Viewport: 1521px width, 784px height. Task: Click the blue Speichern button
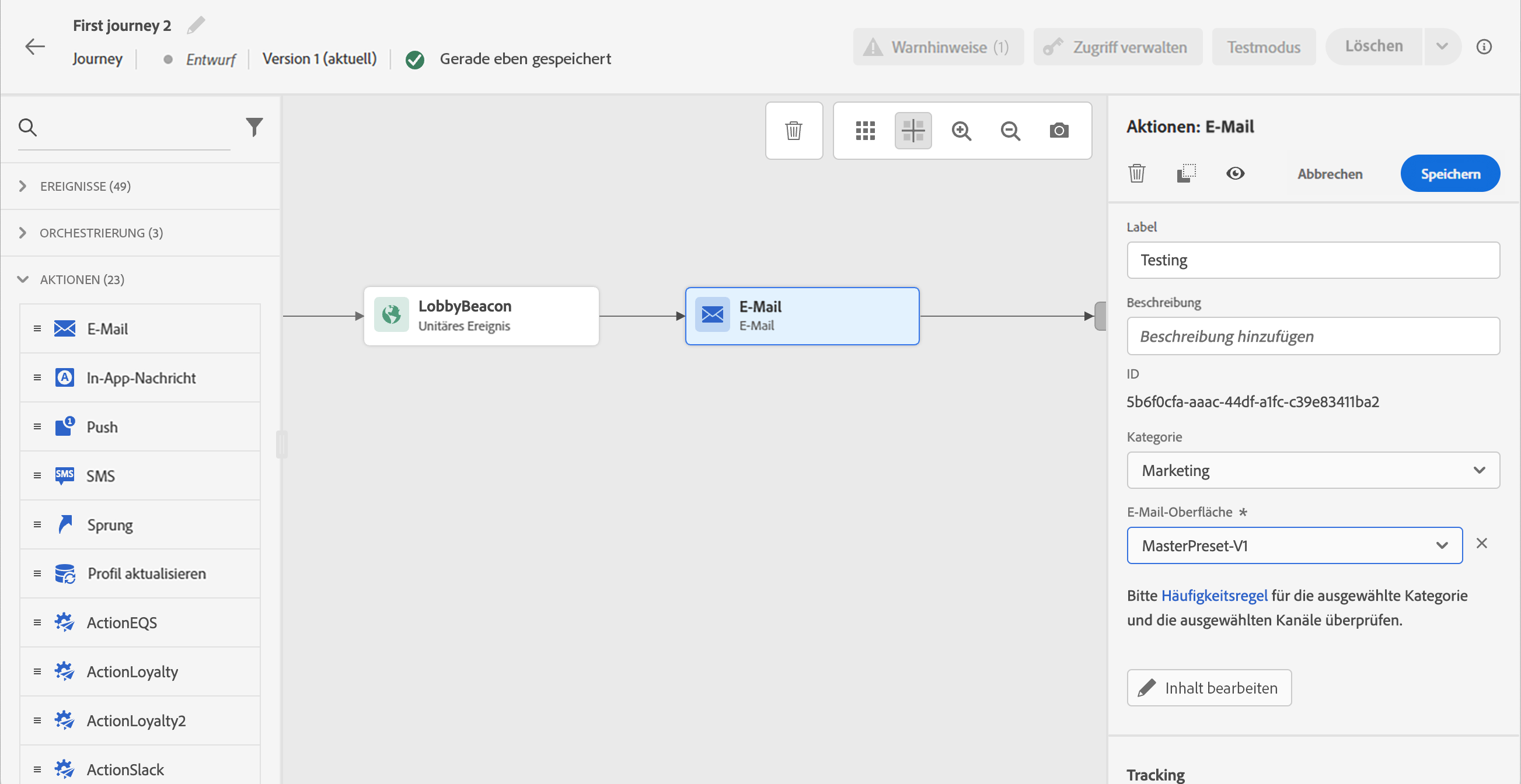[x=1450, y=173]
